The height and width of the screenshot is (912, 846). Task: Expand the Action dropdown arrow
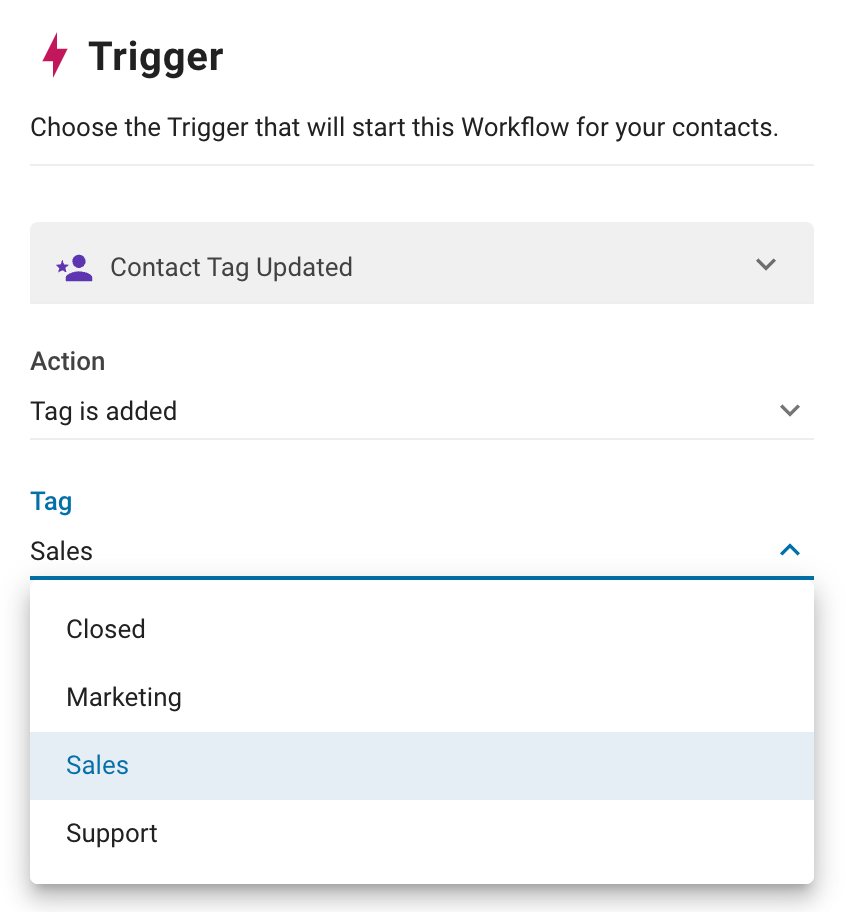point(790,411)
